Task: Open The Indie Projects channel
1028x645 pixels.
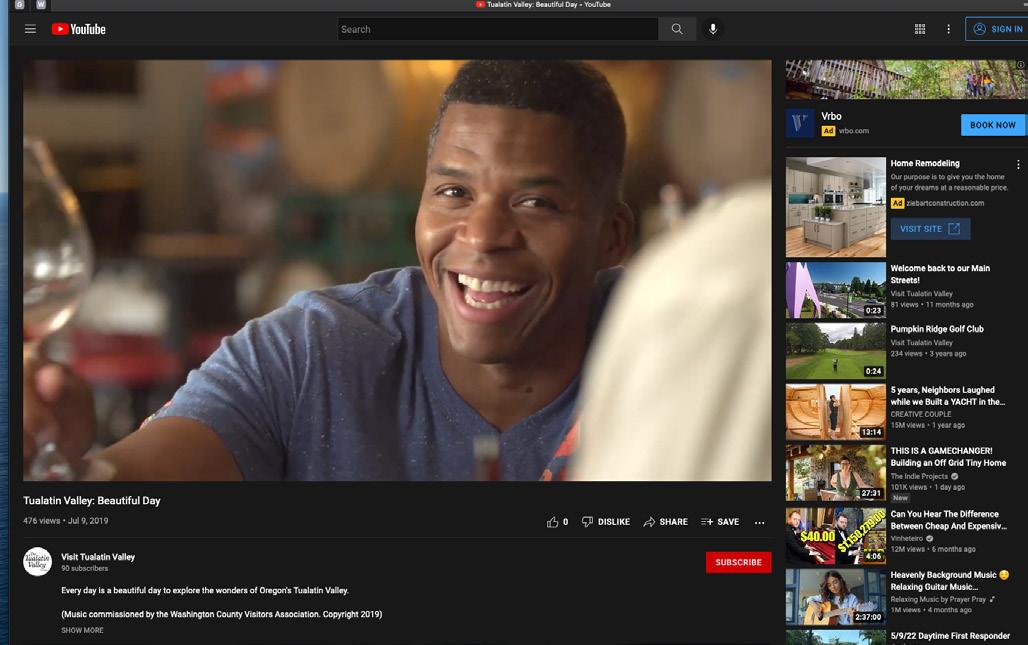Action: coord(919,477)
